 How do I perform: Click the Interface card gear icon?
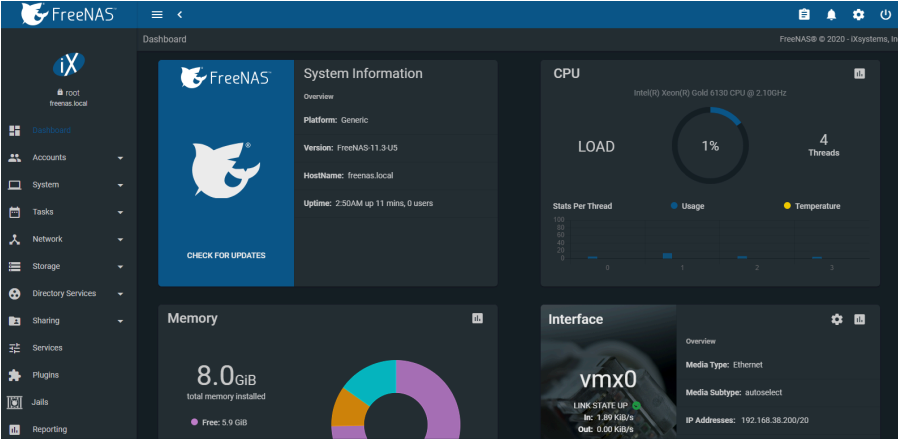[x=837, y=319]
